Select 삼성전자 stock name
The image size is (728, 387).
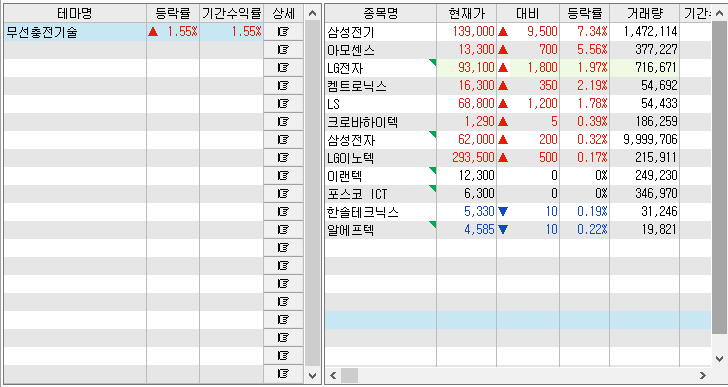point(351,140)
